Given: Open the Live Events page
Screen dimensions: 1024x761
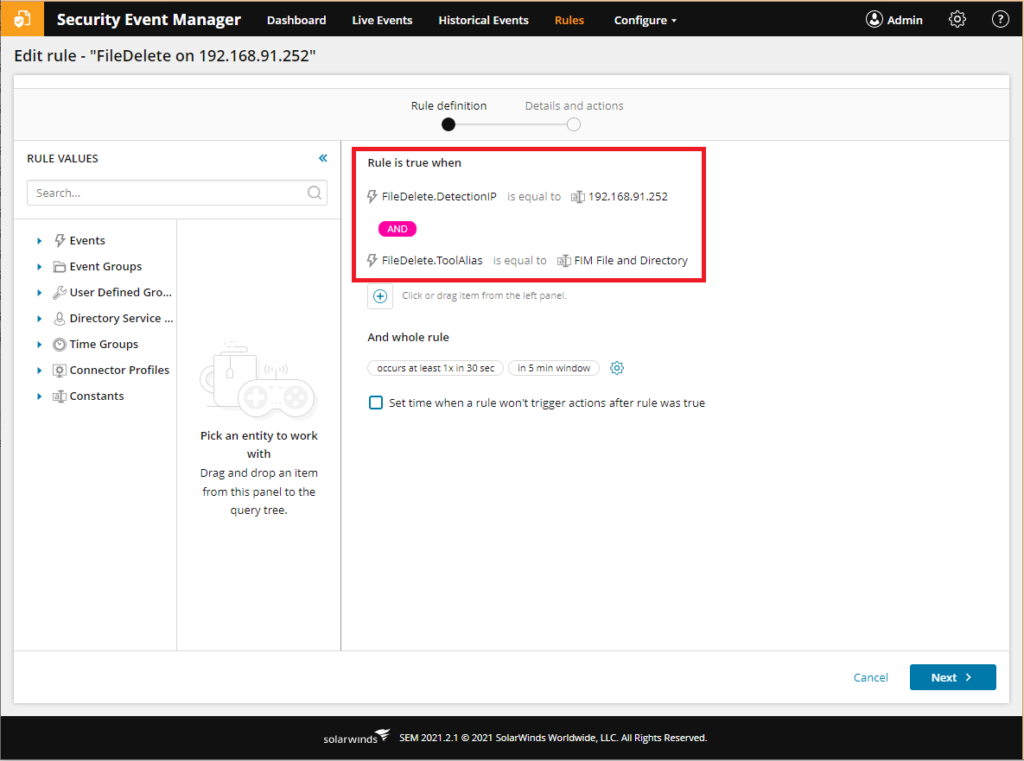Looking at the screenshot, I should click(x=382, y=20).
